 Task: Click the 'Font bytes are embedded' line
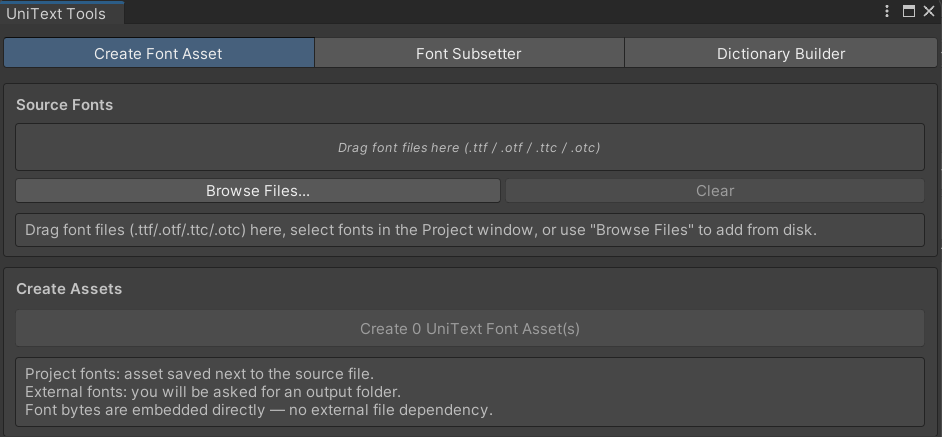click(x=259, y=410)
